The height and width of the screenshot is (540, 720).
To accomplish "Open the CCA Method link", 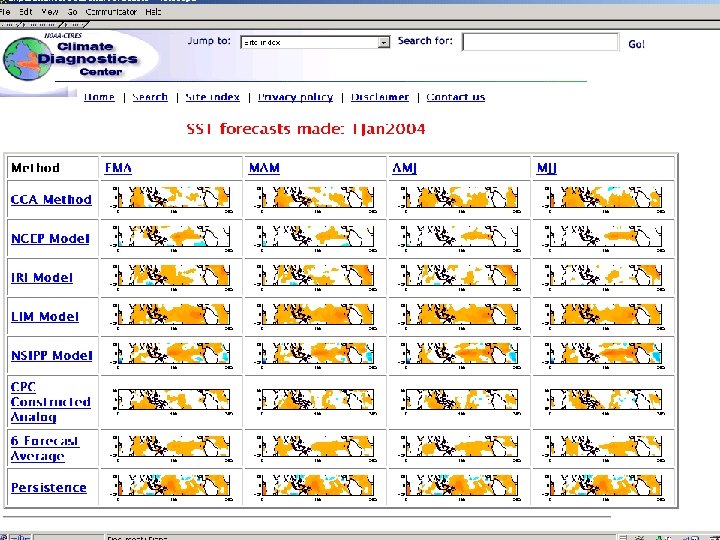I will (51, 200).
